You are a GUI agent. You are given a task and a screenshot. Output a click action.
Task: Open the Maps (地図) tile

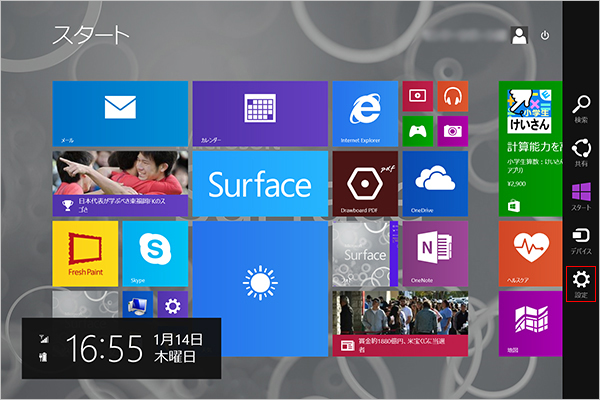click(x=530, y=323)
